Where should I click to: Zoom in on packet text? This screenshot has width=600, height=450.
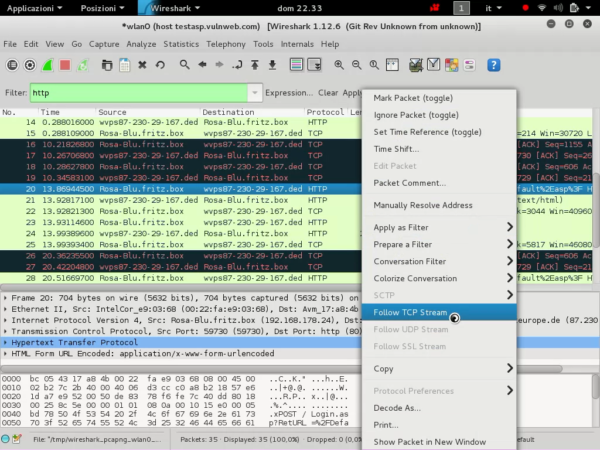point(339,65)
